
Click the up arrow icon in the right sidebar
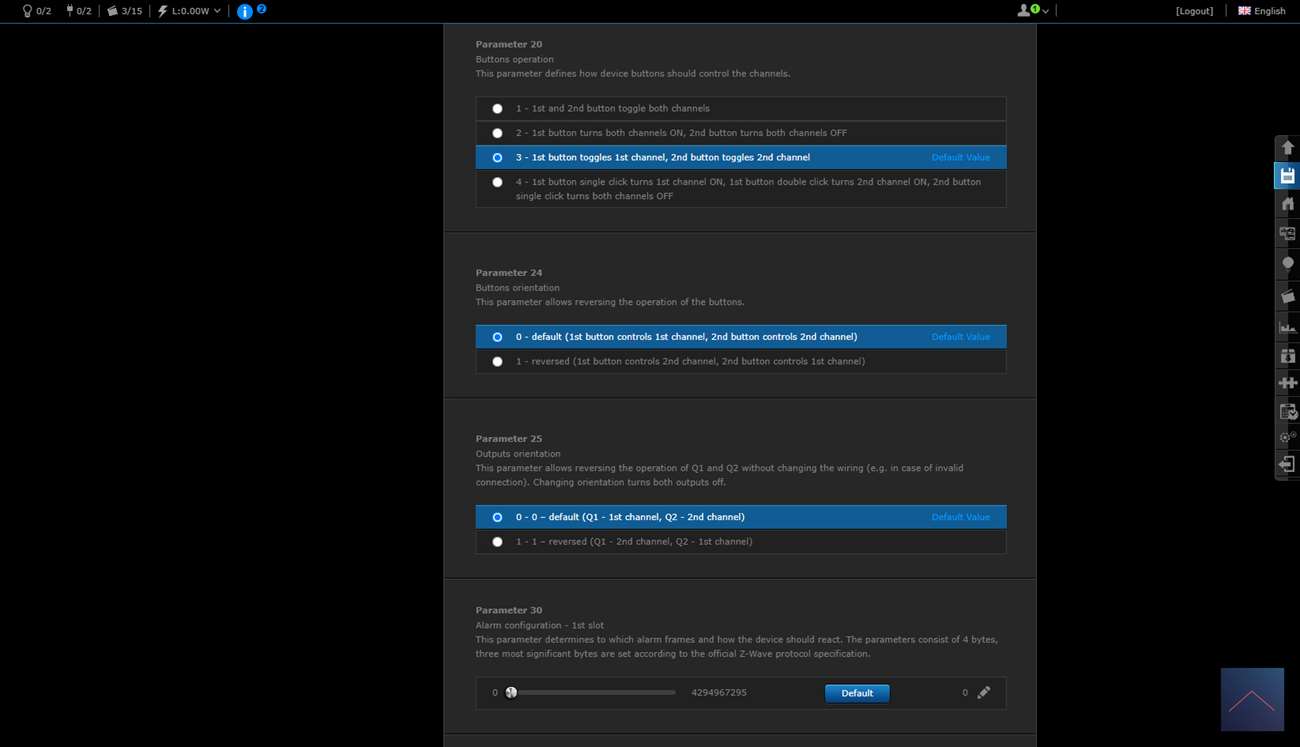[x=1287, y=147]
